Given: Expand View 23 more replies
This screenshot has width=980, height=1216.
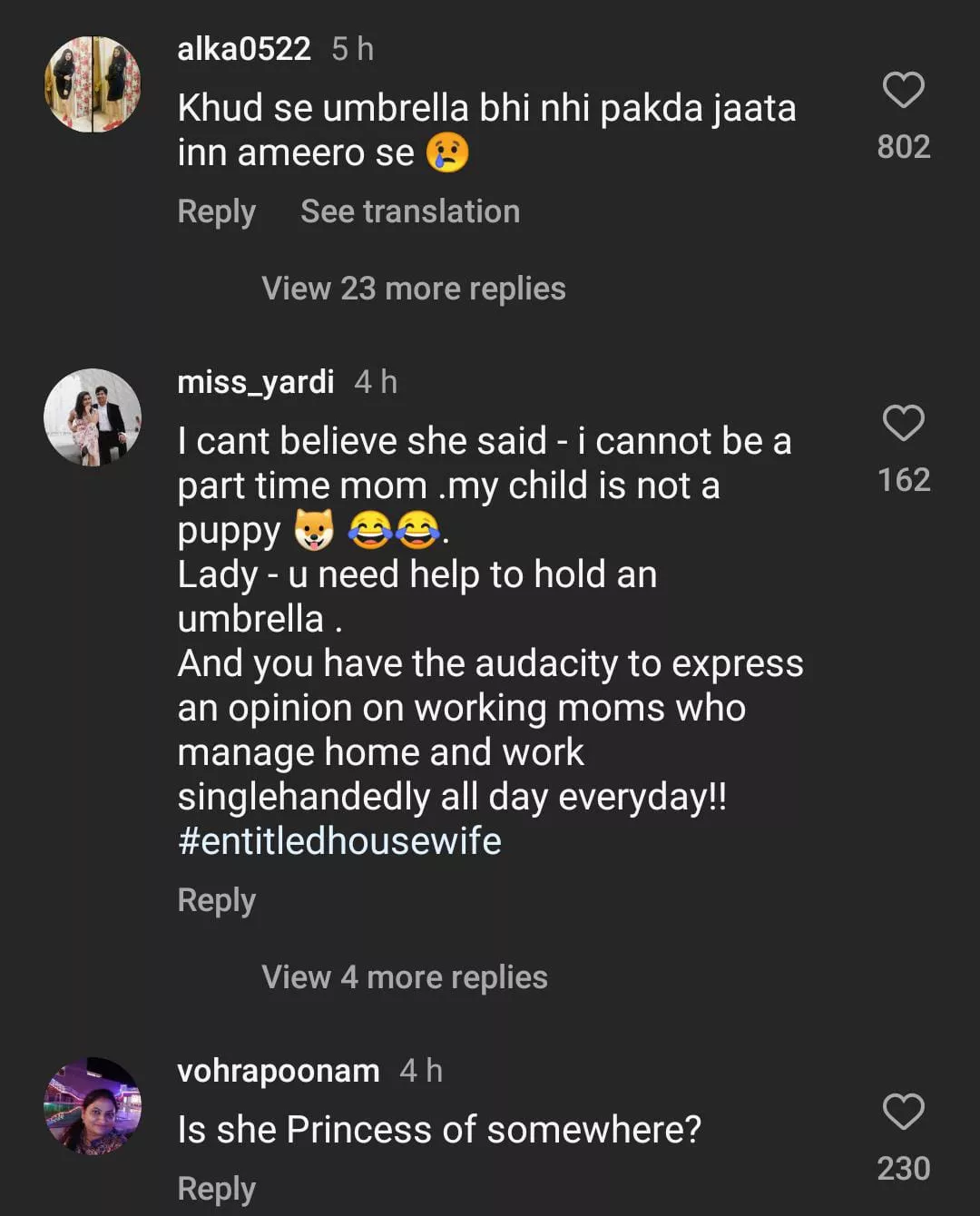Looking at the screenshot, I should (413, 289).
